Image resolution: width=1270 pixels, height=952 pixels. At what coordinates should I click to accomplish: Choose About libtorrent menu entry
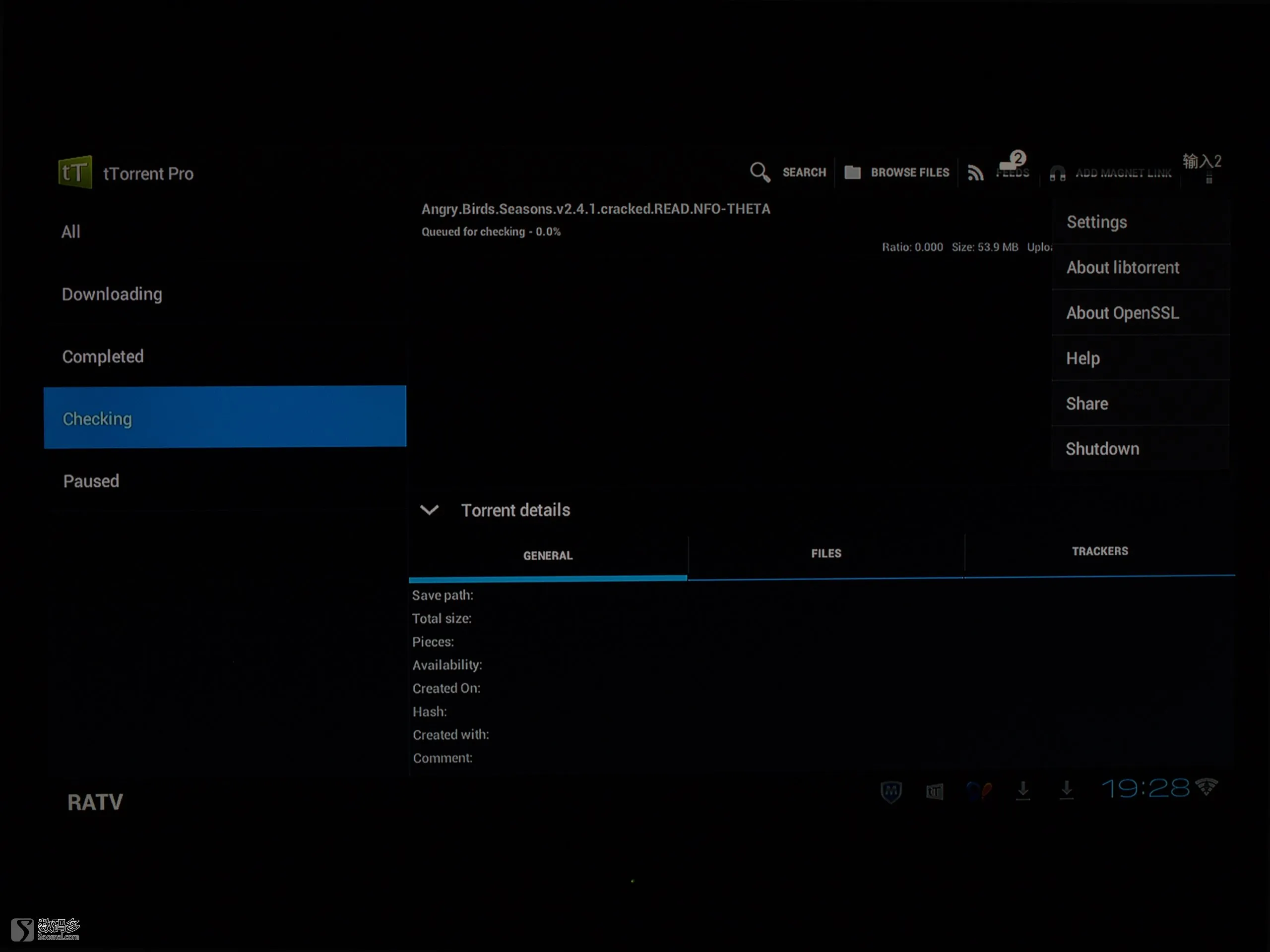tap(1141, 267)
